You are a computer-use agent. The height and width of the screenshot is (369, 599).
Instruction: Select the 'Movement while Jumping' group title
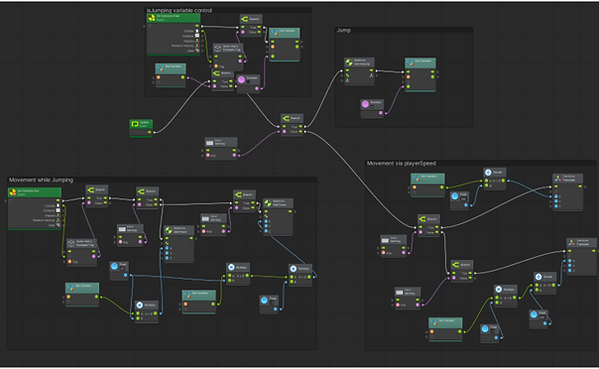tap(41, 180)
